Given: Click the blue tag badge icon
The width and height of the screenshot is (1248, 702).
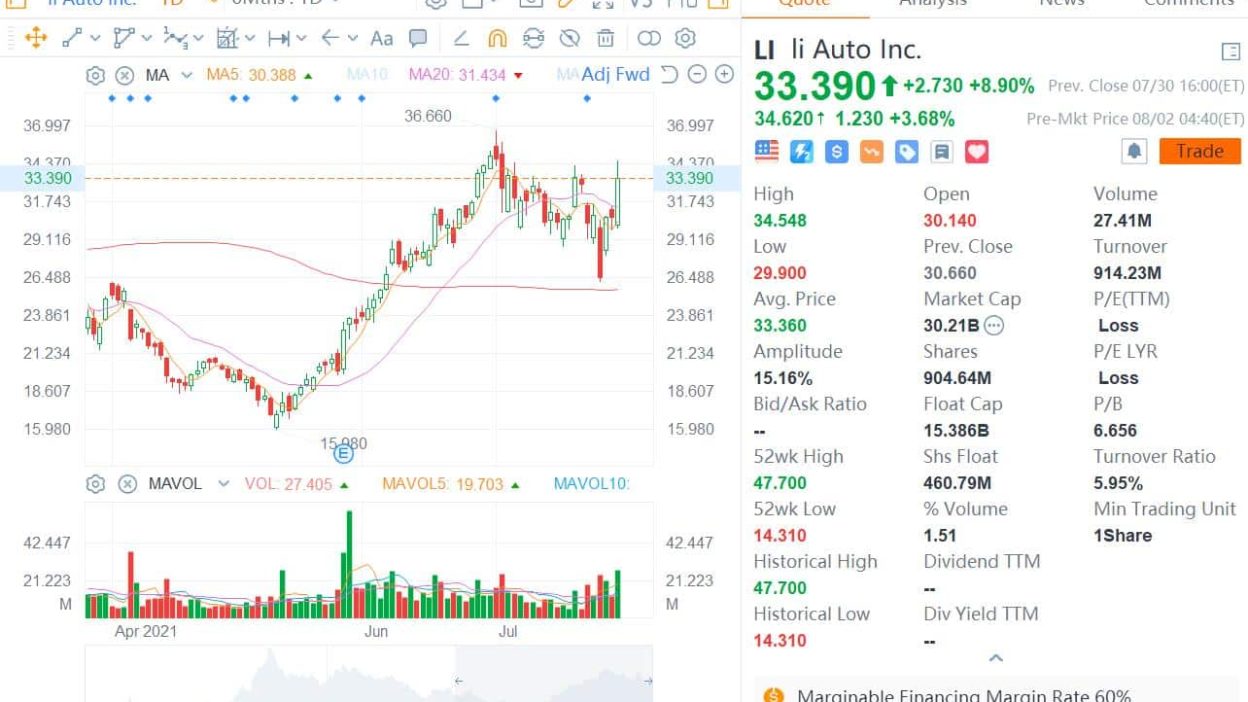Looking at the screenshot, I should tap(907, 152).
